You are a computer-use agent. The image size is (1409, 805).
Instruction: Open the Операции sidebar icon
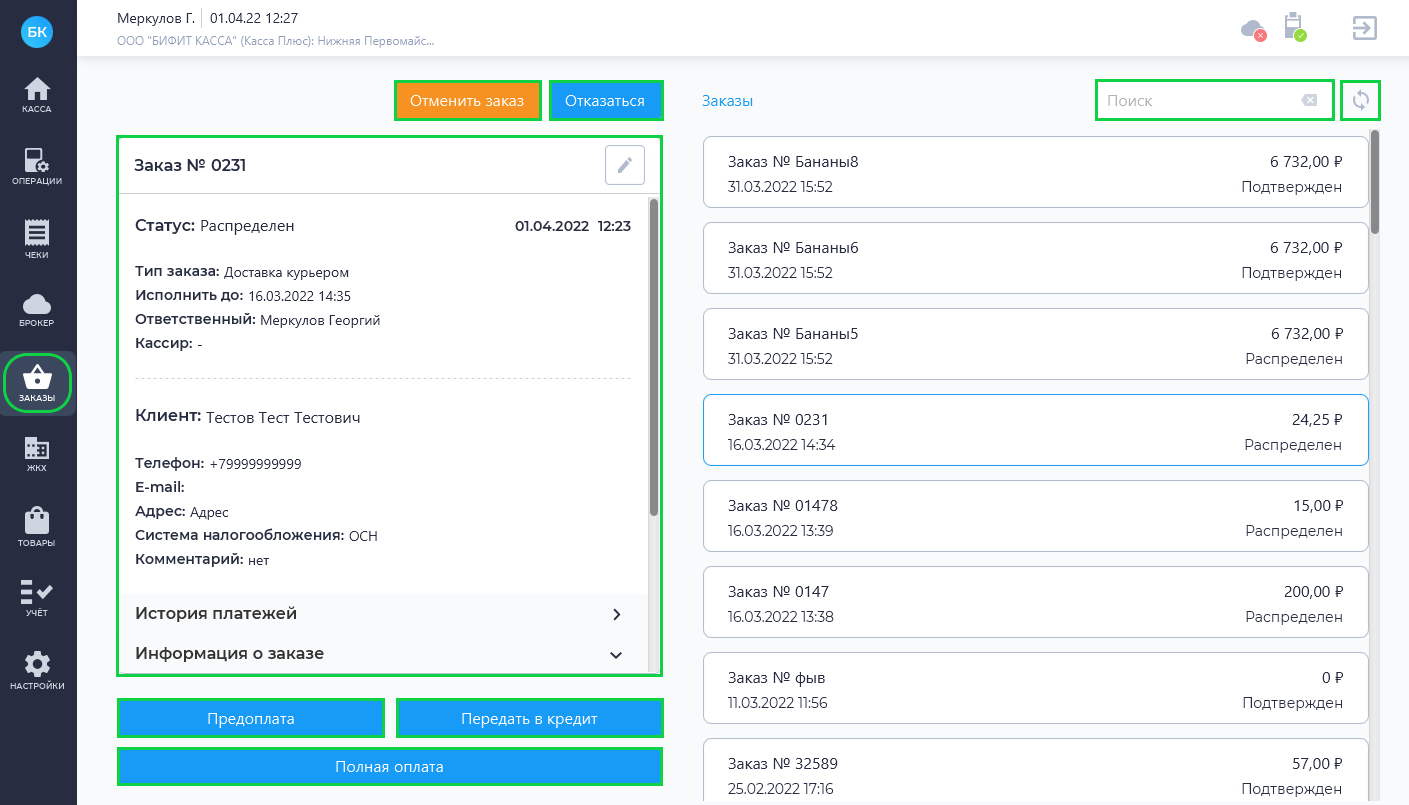tap(37, 166)
